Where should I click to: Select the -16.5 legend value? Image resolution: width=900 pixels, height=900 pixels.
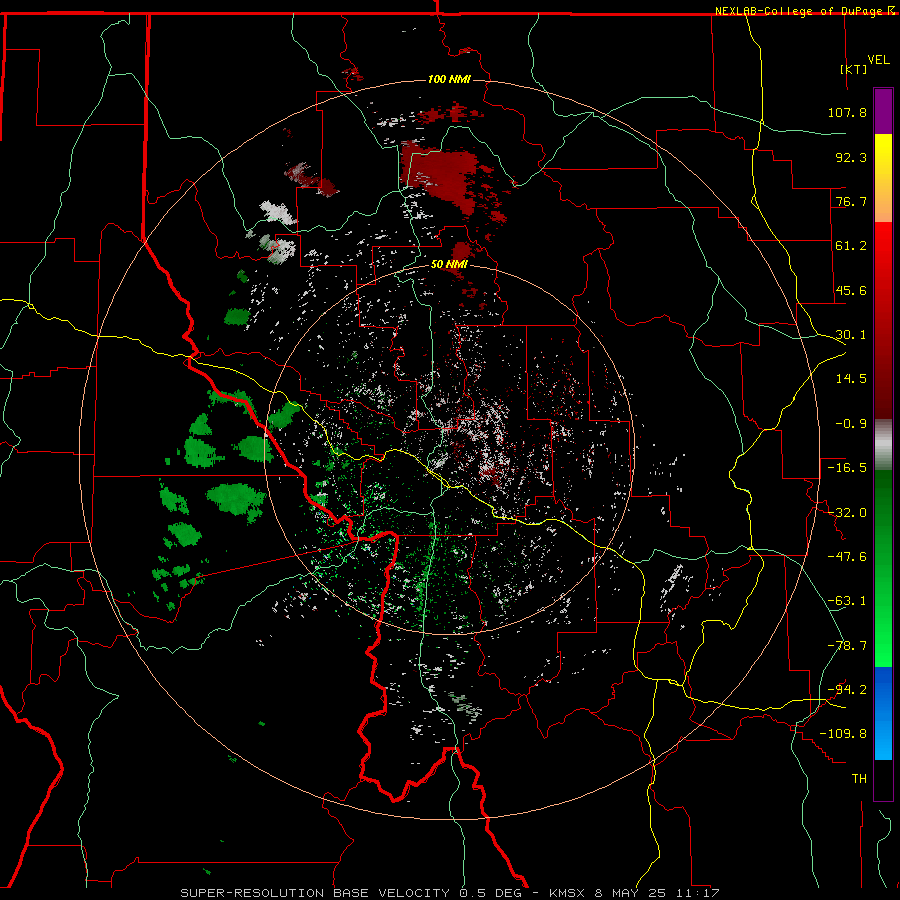coord(847,468)
